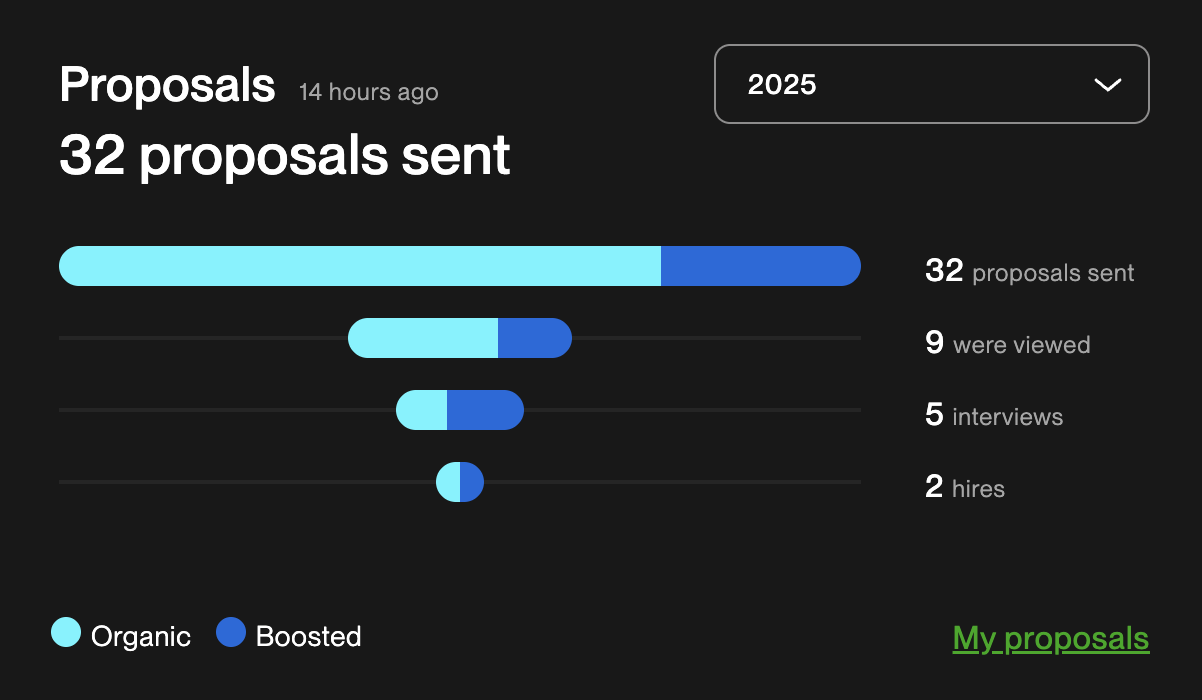
Task: Open the 2025 year dropdown
Action: (x=930, y=84)
